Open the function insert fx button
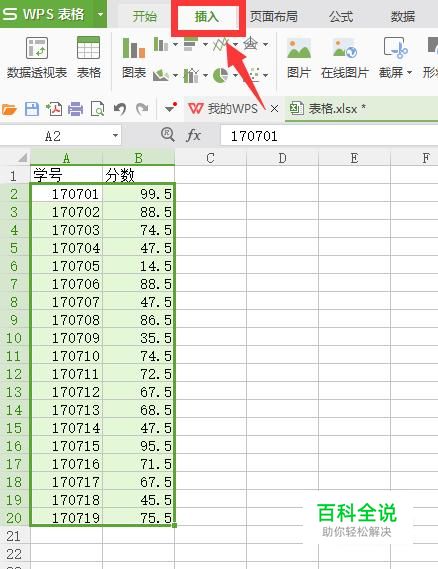438x569 pixels. pos(193,135)
